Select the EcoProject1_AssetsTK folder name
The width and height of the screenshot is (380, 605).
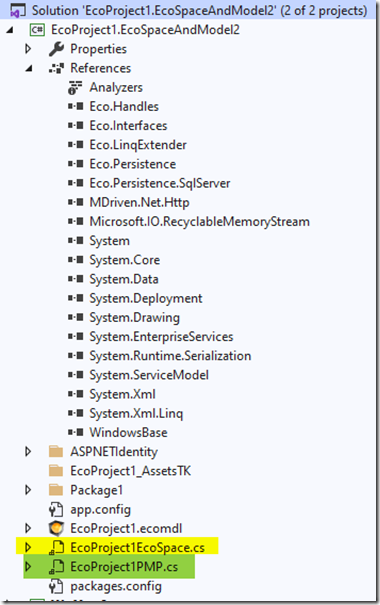pyautogui.click(x=131, y=471)
